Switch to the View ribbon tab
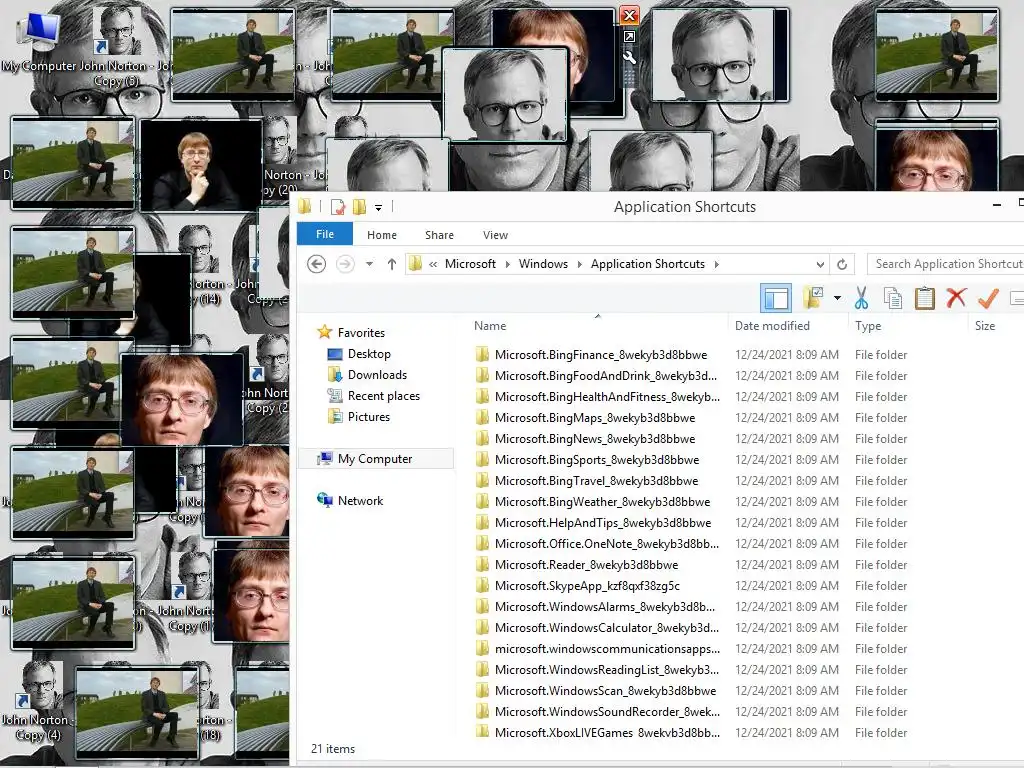This screenshot has width=1024, height=768. [x=495, y=234]
